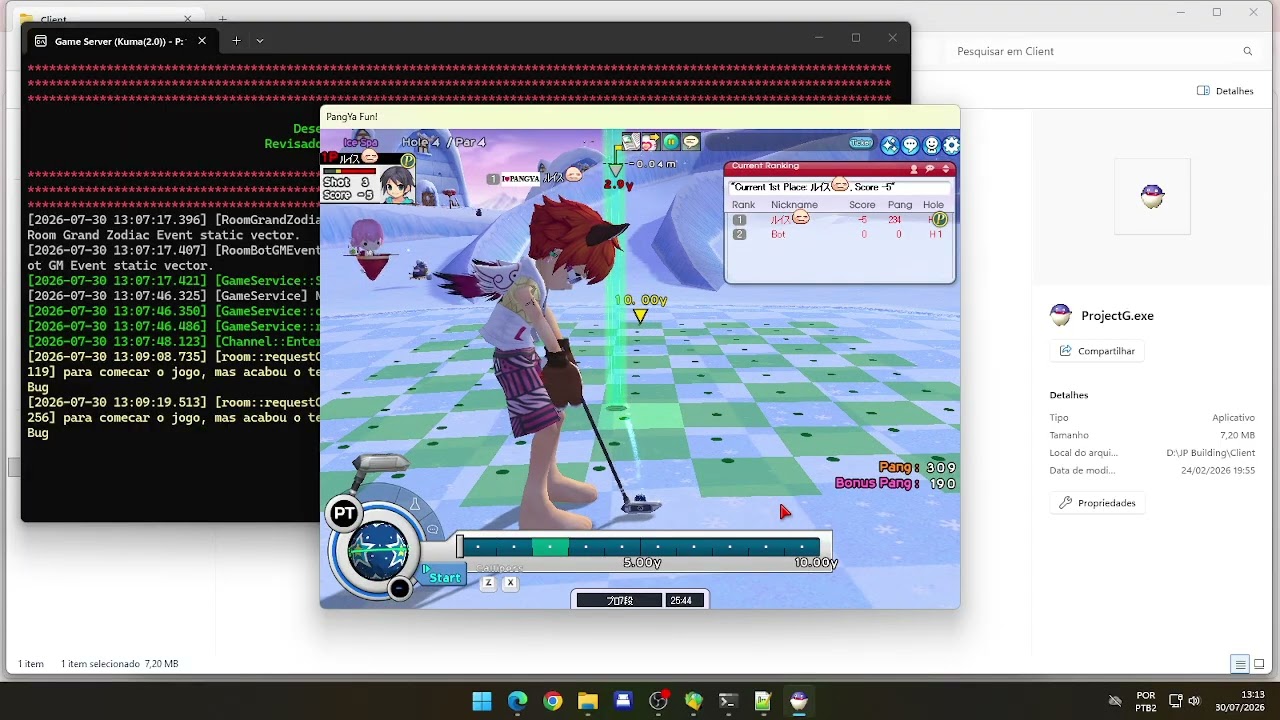The width and height of the screenshot is (1280, 720).
Task: Click the star ball spin dial
Action: point(378,550)
